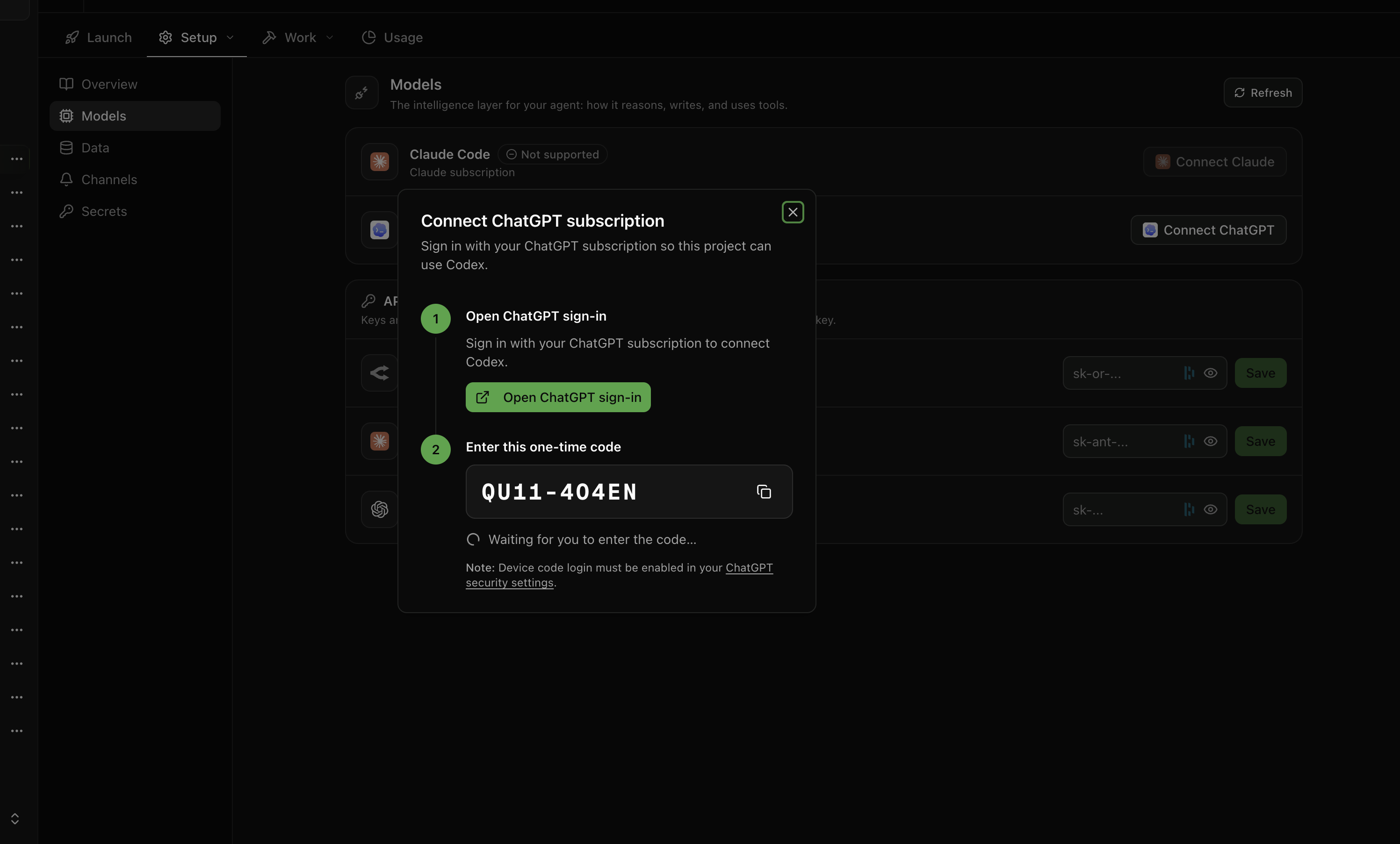Click the Anthropic API key provider icon
1400x844 pixels.
click(380, 441)
